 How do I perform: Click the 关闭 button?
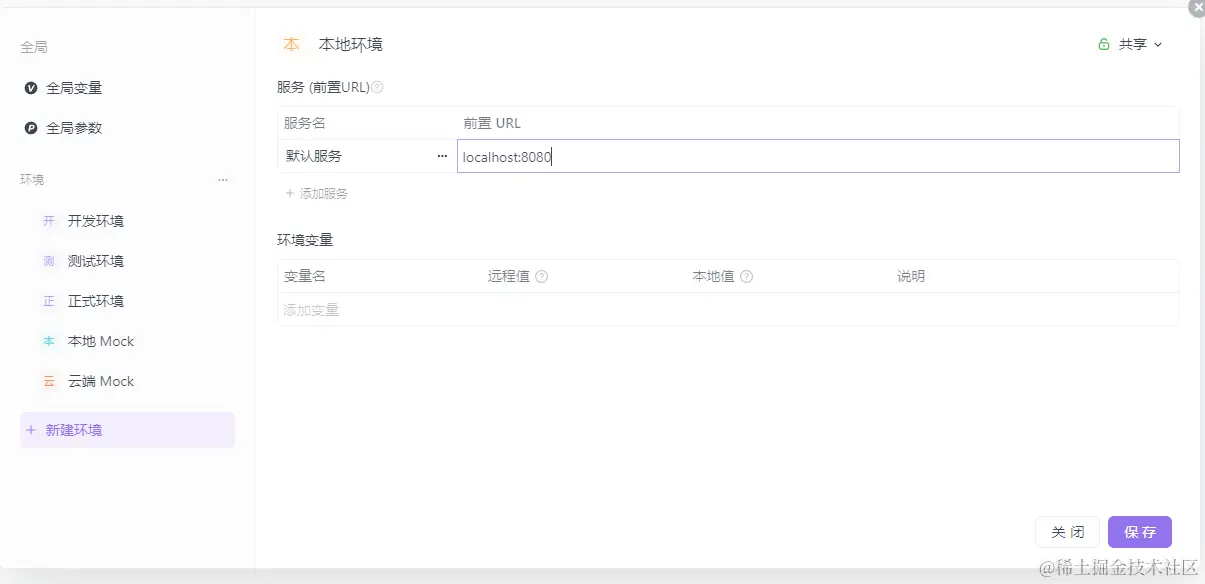tap(1068, 532)
